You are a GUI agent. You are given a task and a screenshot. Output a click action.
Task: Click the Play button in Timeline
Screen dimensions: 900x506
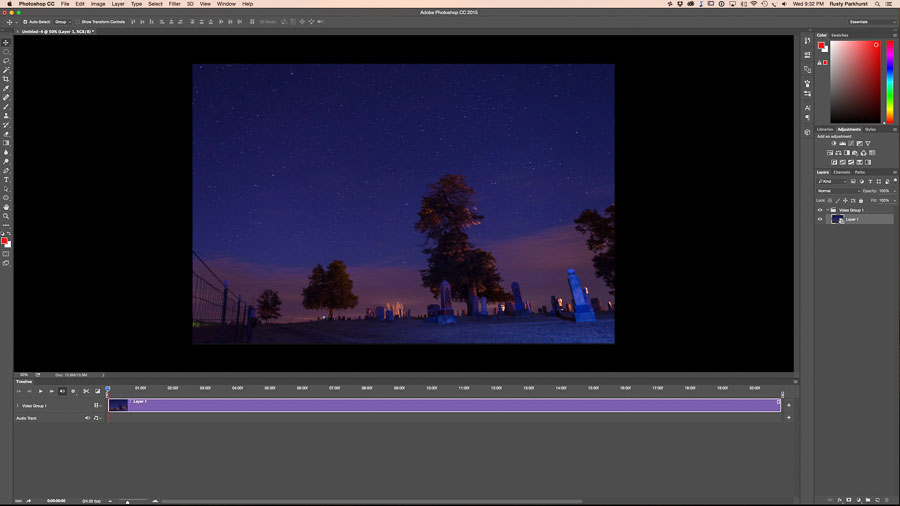(x=40, y=391)
